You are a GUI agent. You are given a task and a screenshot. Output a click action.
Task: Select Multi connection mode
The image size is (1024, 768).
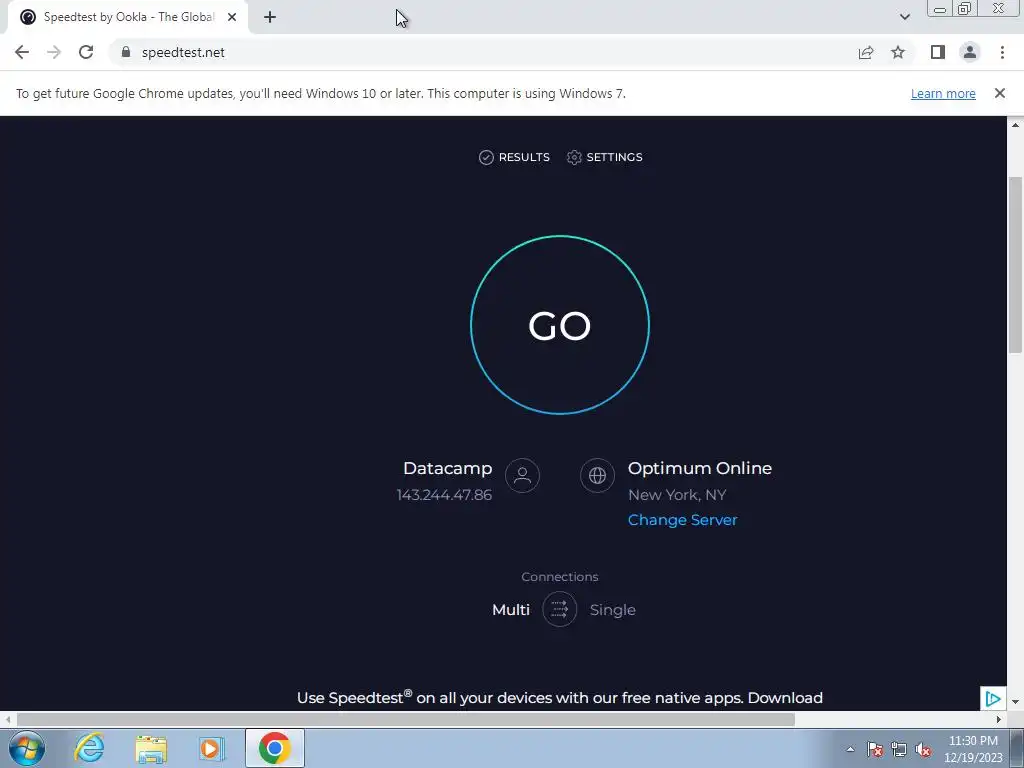tap(511, 610)
